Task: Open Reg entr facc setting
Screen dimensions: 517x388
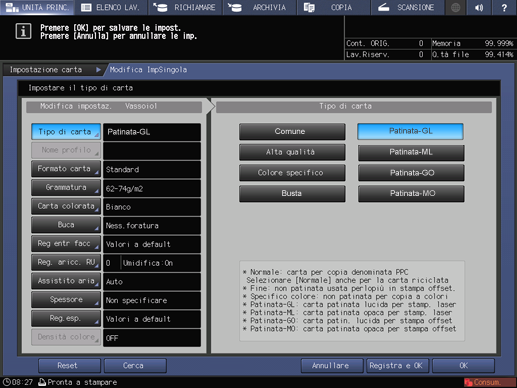Action: coord(66,244)
